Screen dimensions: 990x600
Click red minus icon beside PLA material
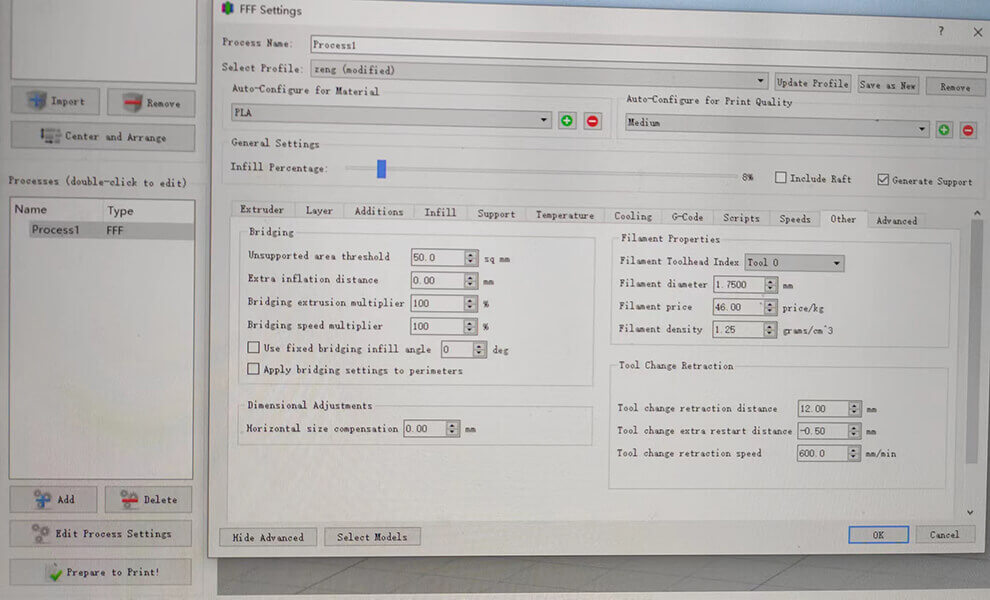592,121
